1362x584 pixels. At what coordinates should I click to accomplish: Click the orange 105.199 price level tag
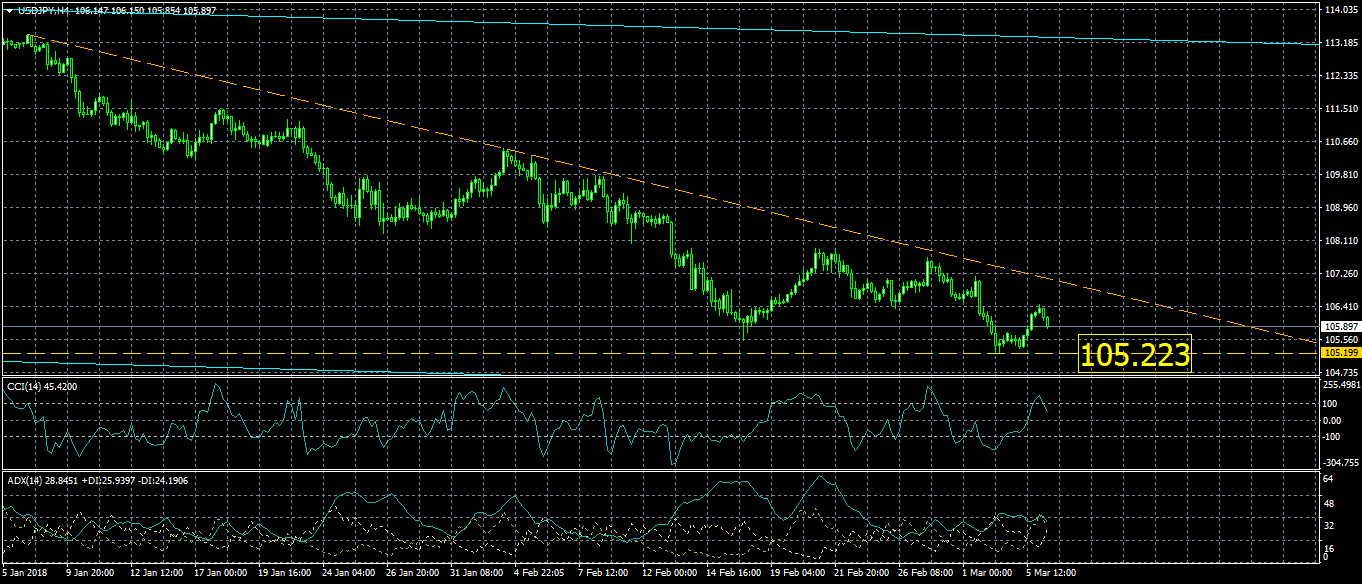1338,353
